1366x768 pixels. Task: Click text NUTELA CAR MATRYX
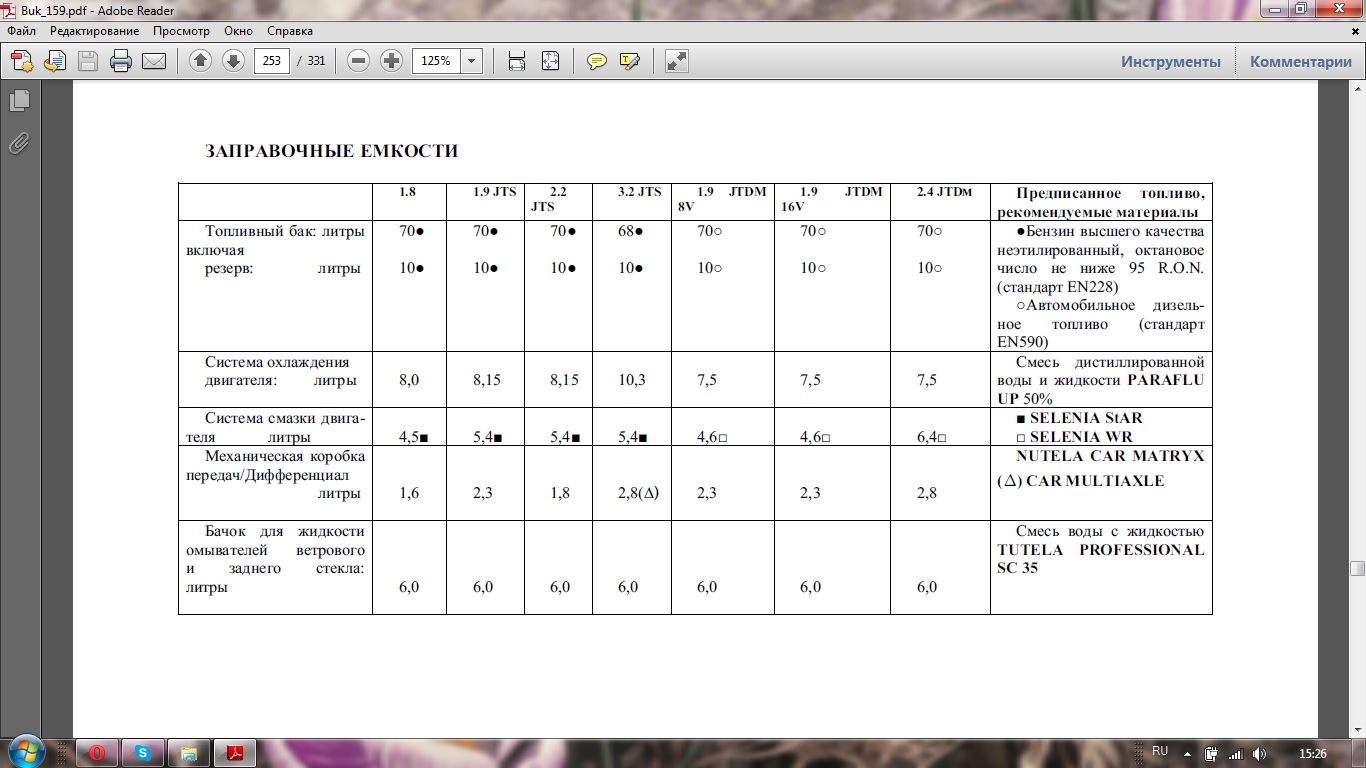(x=1110, y=456)
